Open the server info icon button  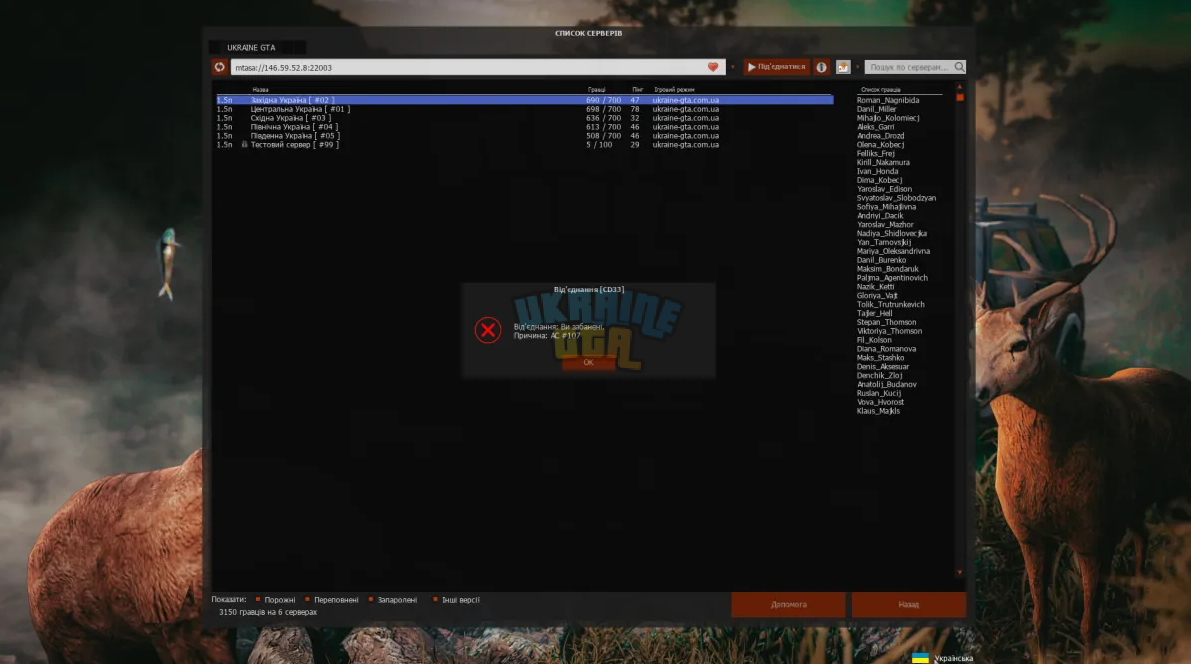pos(821,67)
